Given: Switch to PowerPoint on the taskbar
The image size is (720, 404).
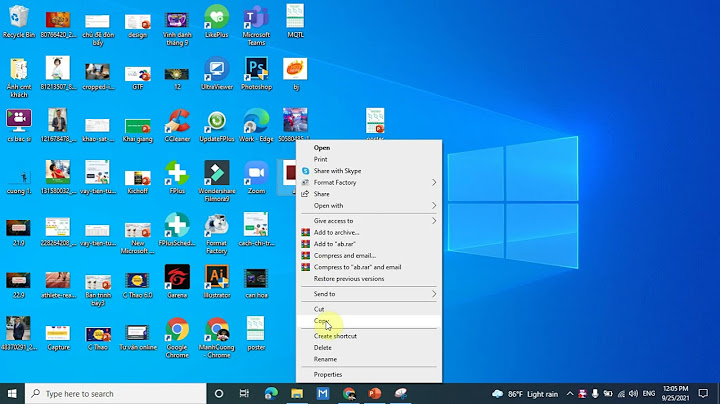Looking at the screenshot, I should (x=375, y=393).
